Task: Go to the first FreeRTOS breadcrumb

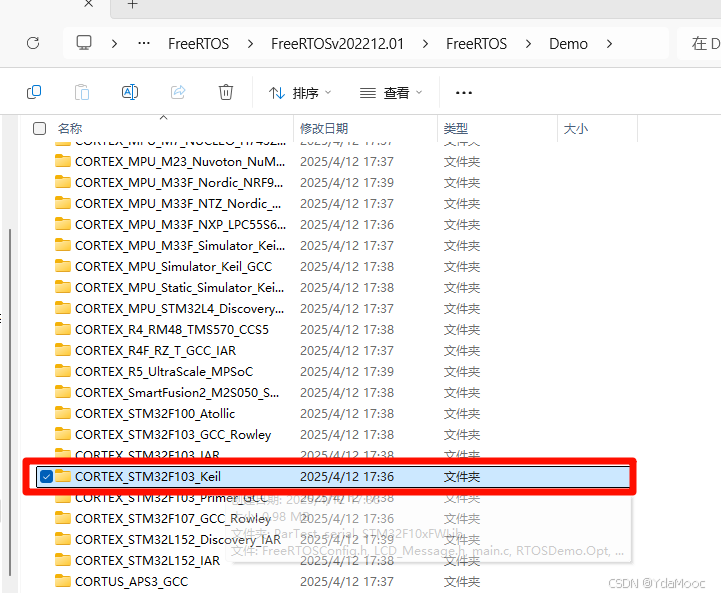Action: click(x=198, y=44)
